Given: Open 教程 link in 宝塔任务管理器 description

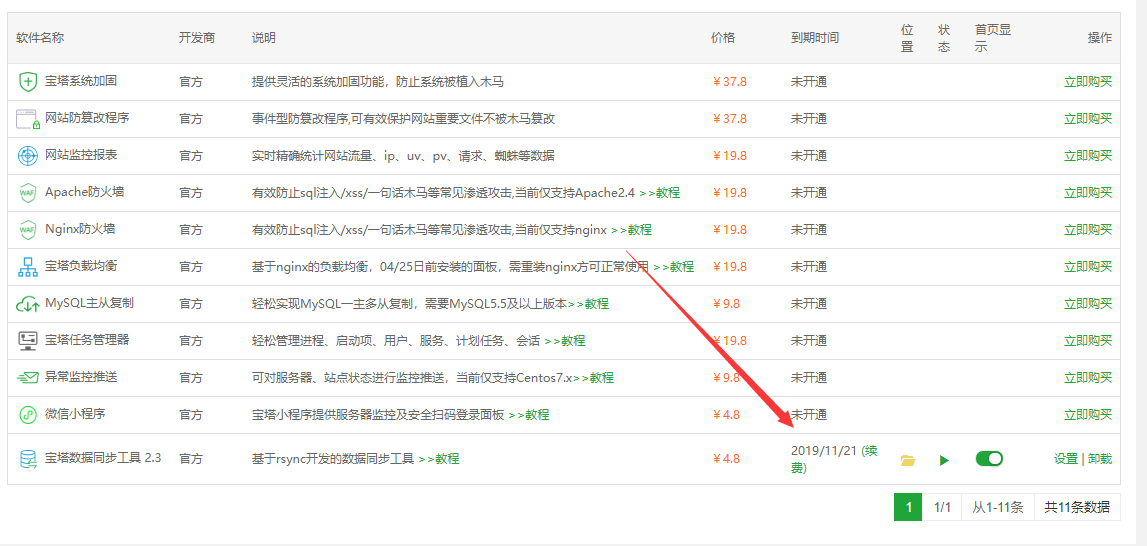Looking at the screenshot, I should pyautogui.click(x=565, y=340).
